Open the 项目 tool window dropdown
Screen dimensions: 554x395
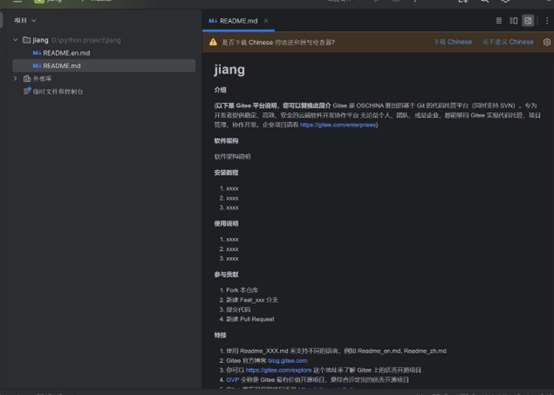pyautogui.click(x=25, y=20)
